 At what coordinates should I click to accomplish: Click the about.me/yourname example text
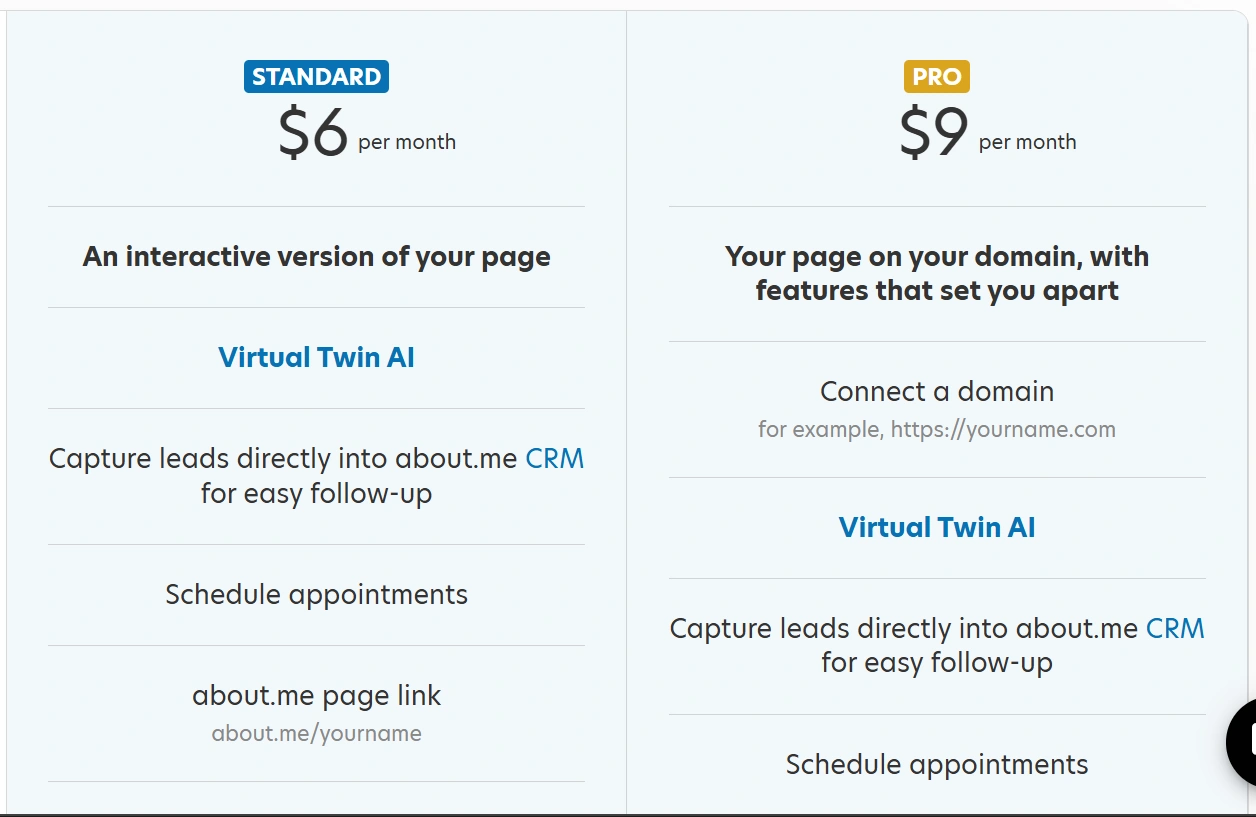pos(316,734)
